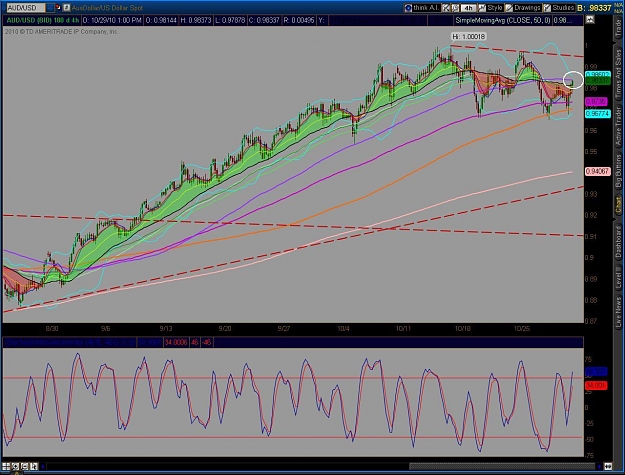Click the chart icon right of the SimpleMovingAvg header

click(590, 20)
